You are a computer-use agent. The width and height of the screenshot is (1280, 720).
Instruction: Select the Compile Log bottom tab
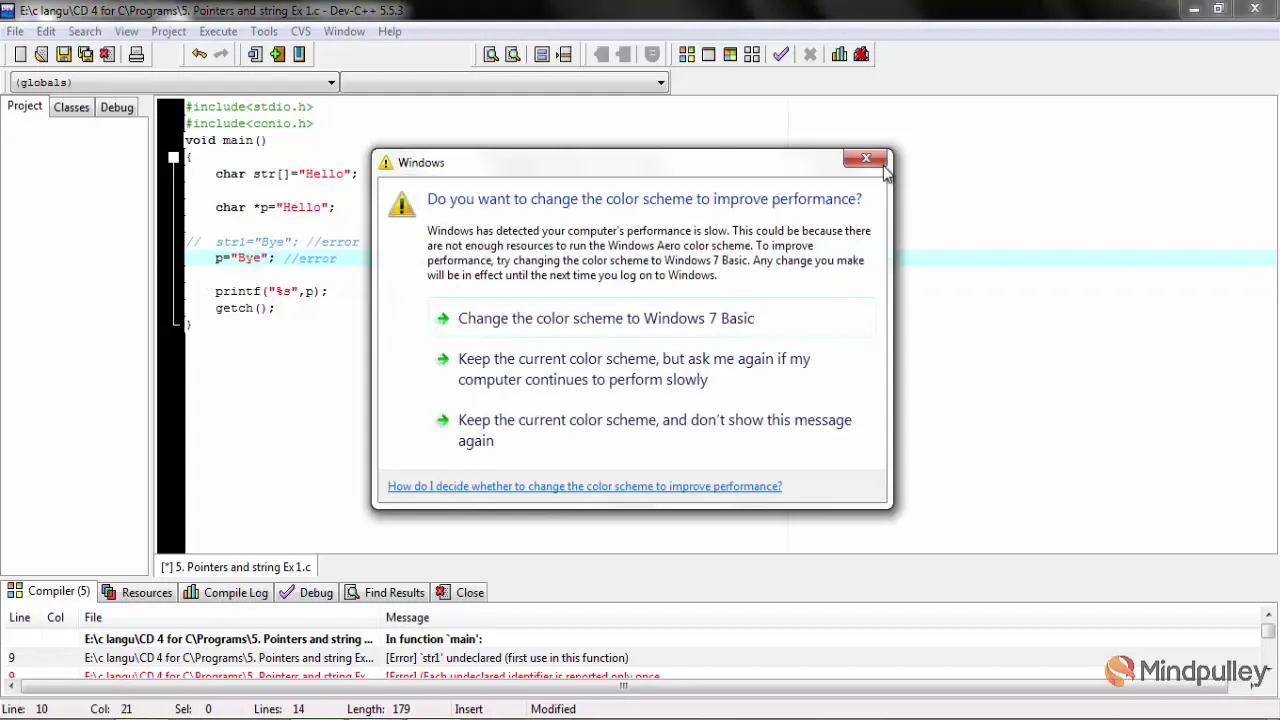tap(226, 593)
